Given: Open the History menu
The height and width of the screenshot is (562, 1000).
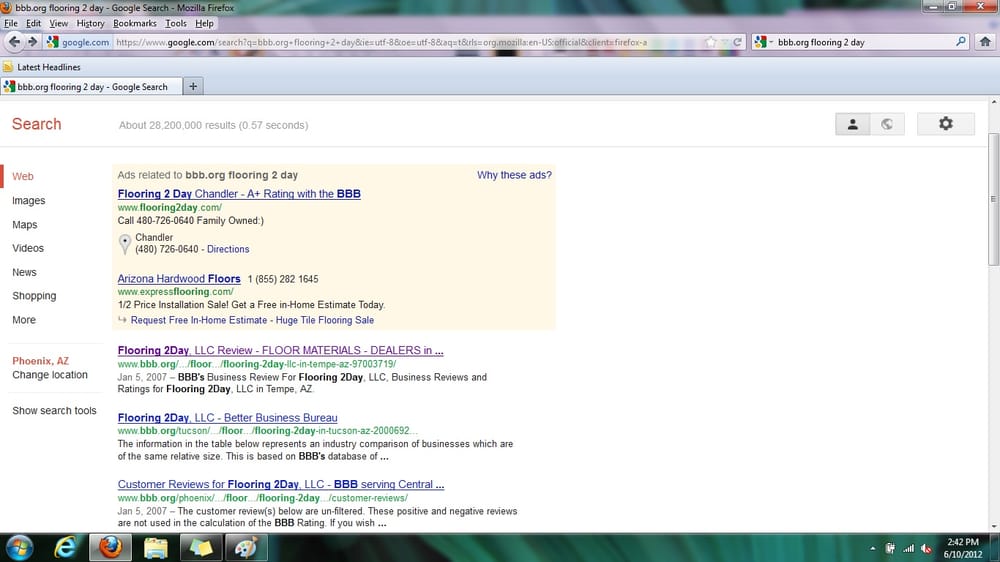Looking at the screenshot, I should pyautogui.click(x=90, y=24).
